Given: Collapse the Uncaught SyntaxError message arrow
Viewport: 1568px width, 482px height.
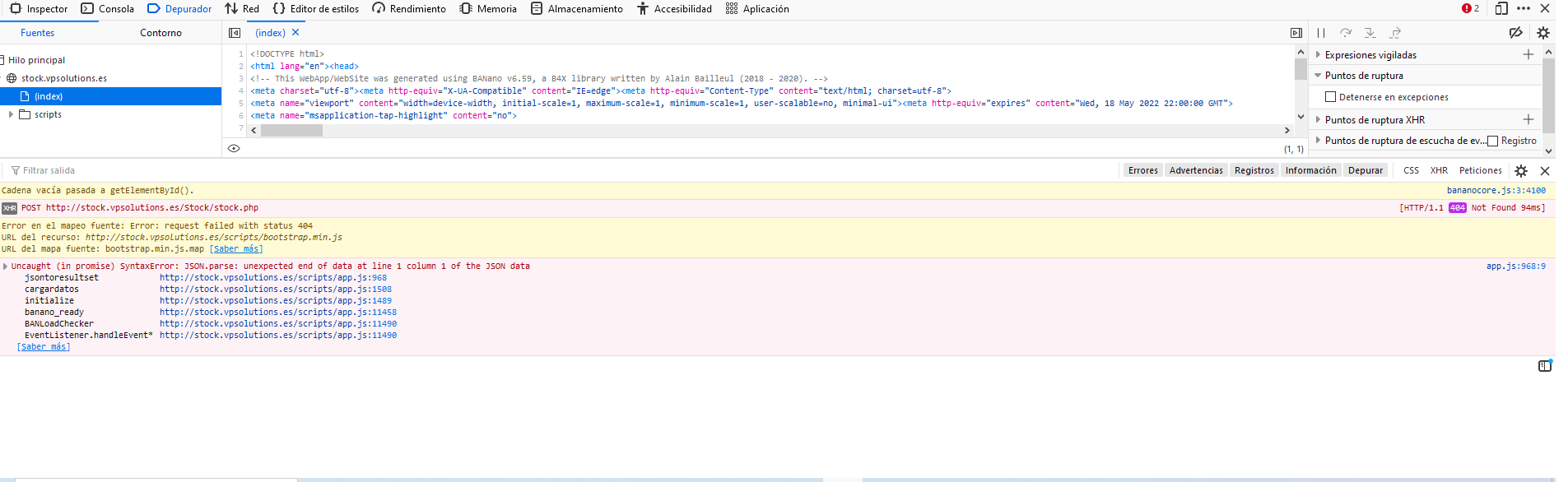Looking at the screenshot, I should pyautogui.click(x=5, y=266).
